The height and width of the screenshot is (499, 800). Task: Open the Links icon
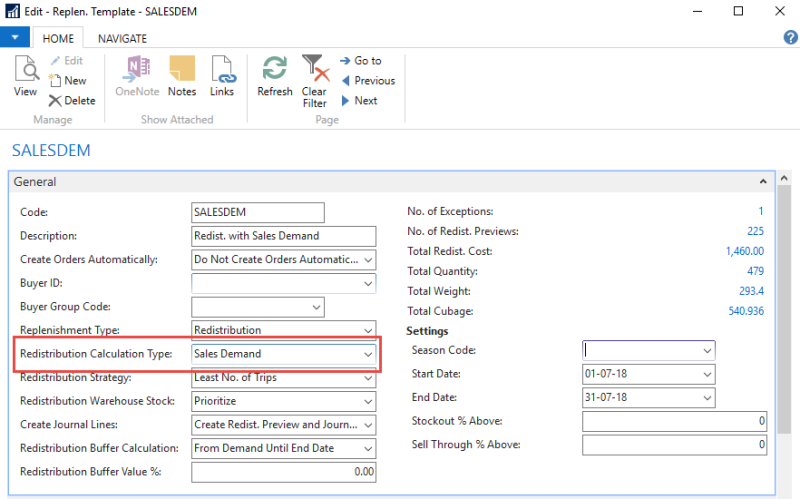coord(222,75)
